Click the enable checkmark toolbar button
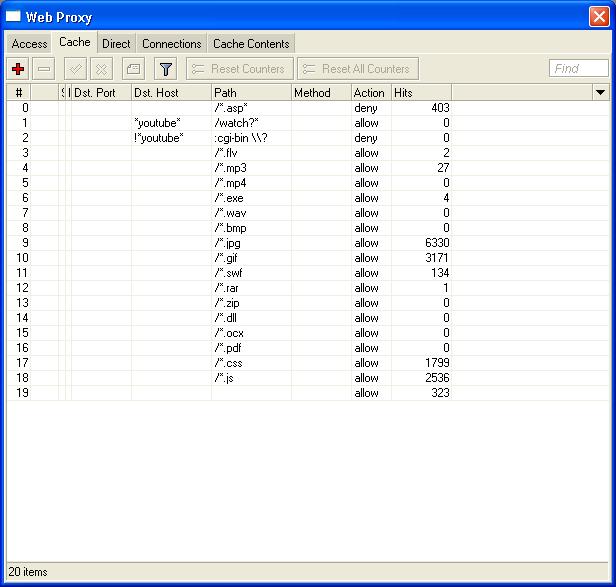616x587 pixels. [x=75, y=69]
